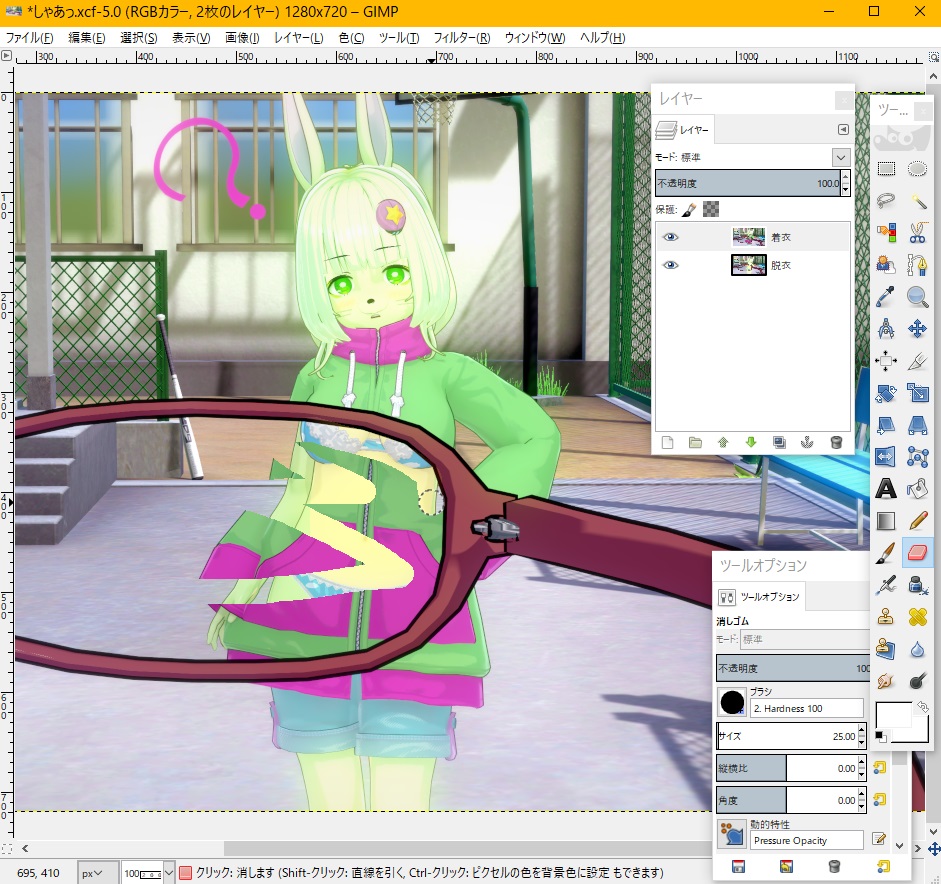Hide the 着衣 layer with its eye icon

(670, 237)
